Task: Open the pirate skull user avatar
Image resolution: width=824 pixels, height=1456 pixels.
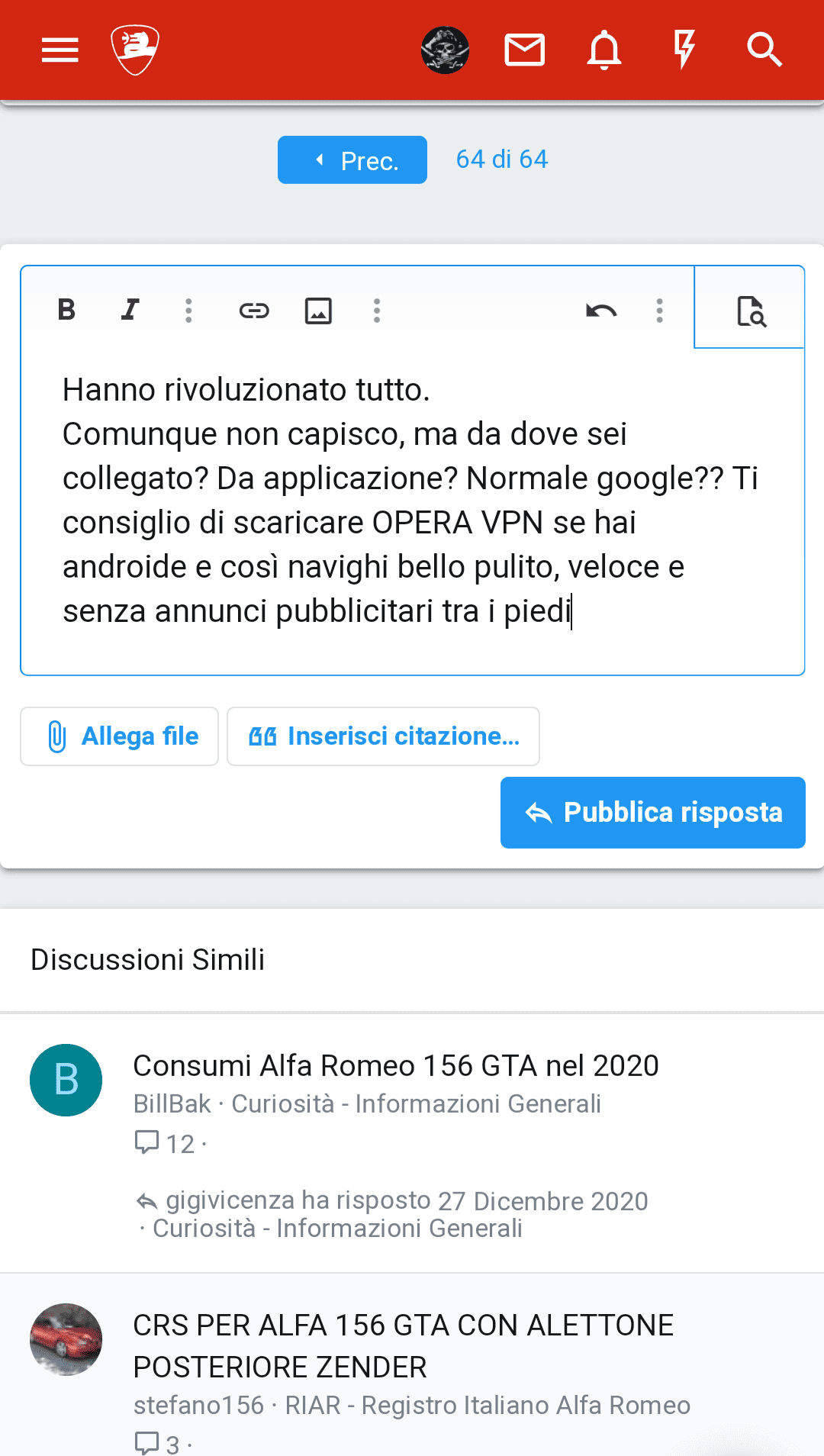Action: click(x=445, y=50)
